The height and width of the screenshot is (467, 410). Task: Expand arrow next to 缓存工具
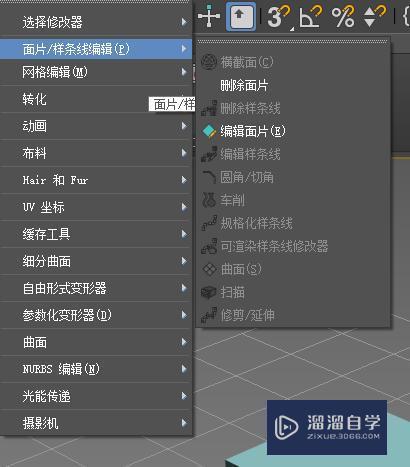pos(184,234)
